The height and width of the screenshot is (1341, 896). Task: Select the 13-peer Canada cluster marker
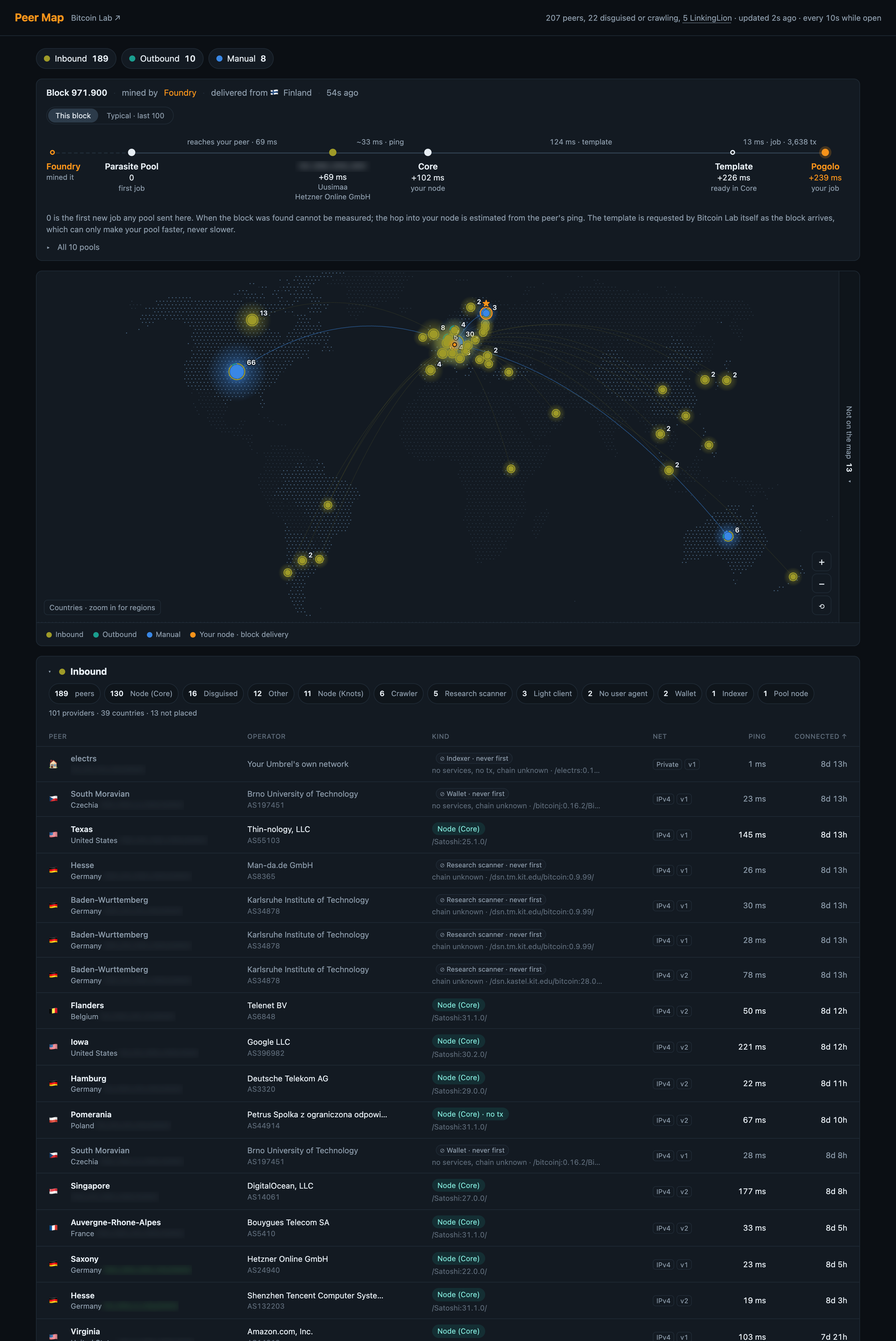pos(252,320)
